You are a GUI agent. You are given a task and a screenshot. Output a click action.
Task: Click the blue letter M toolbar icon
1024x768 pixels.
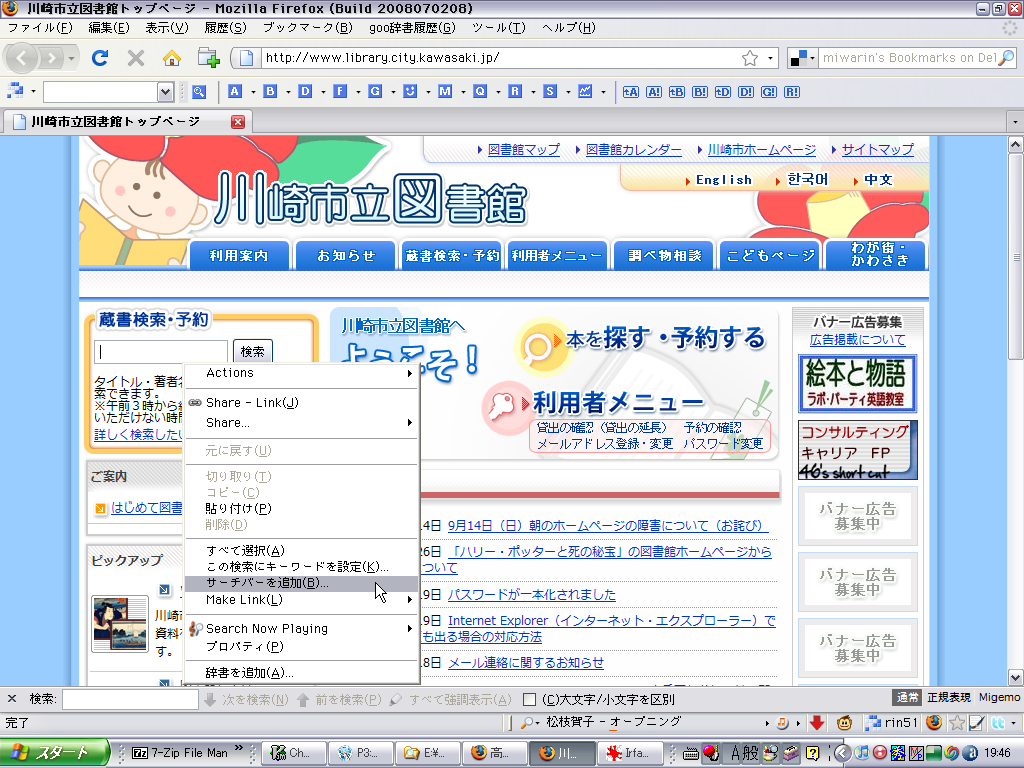445,91
